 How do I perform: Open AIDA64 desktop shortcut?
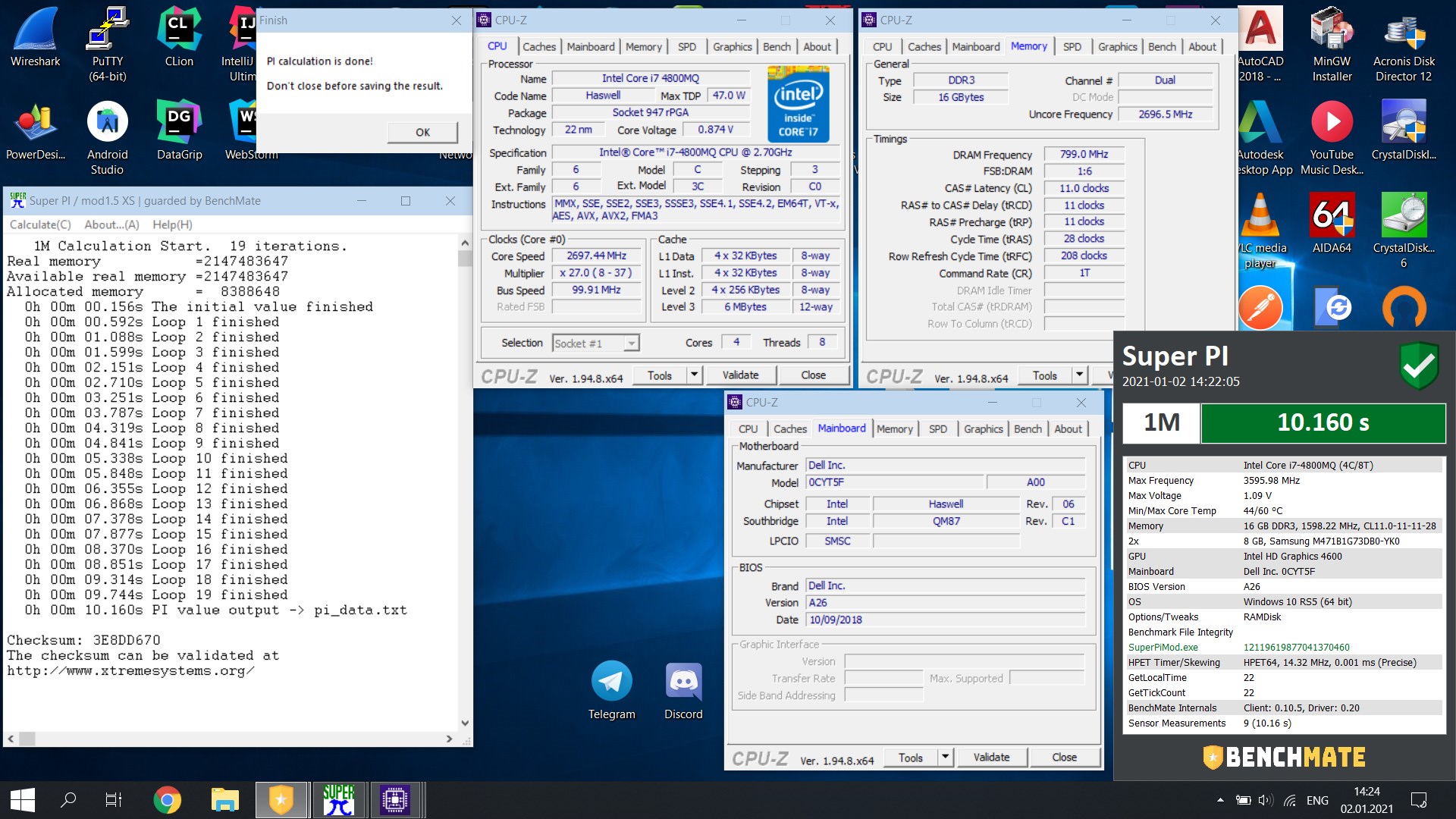(1332, 224)
